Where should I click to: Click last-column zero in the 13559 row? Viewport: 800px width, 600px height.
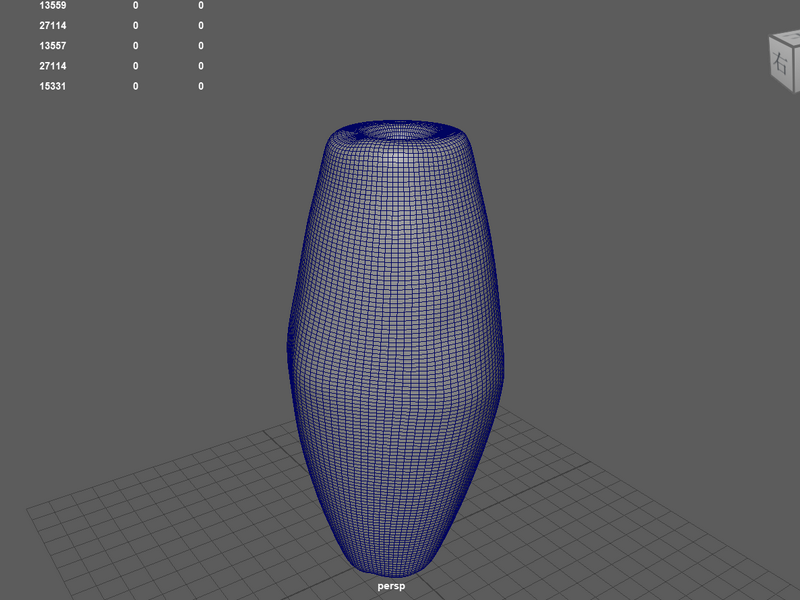pos(201,6)
